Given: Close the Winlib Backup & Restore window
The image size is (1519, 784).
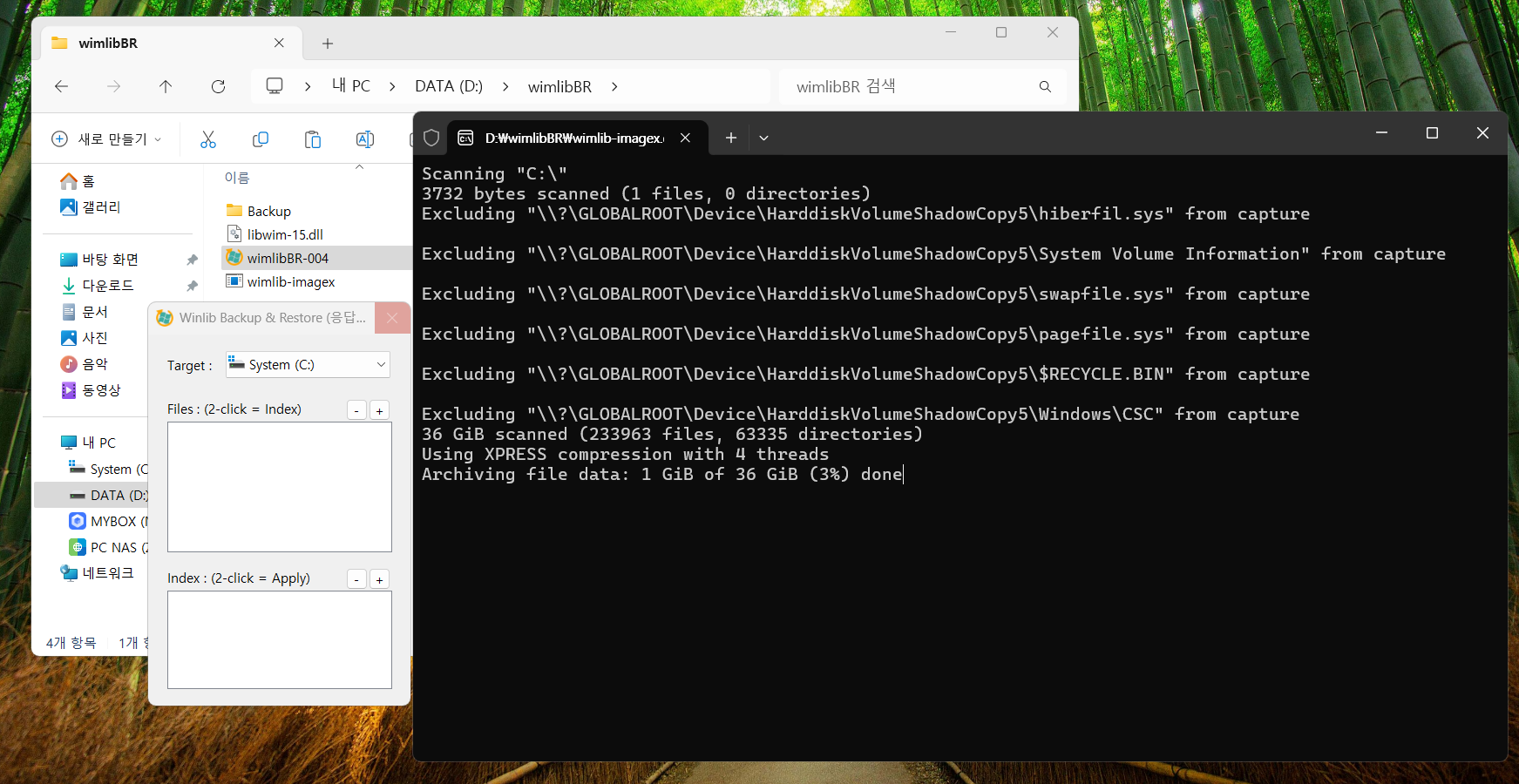Looking at the screenshot, I should (x=392, y=318).
